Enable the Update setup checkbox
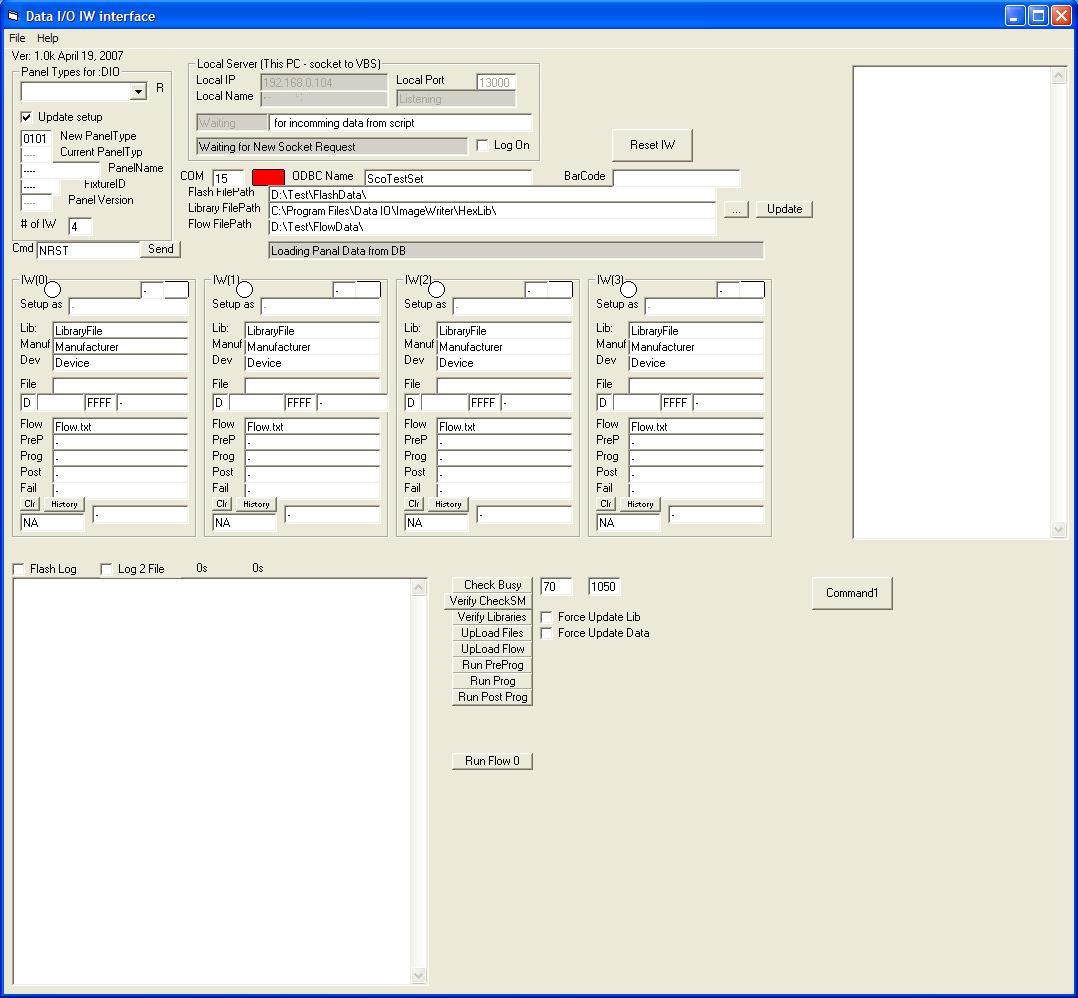This screenshot has width=1078, height=998. (x=27, y=117)
